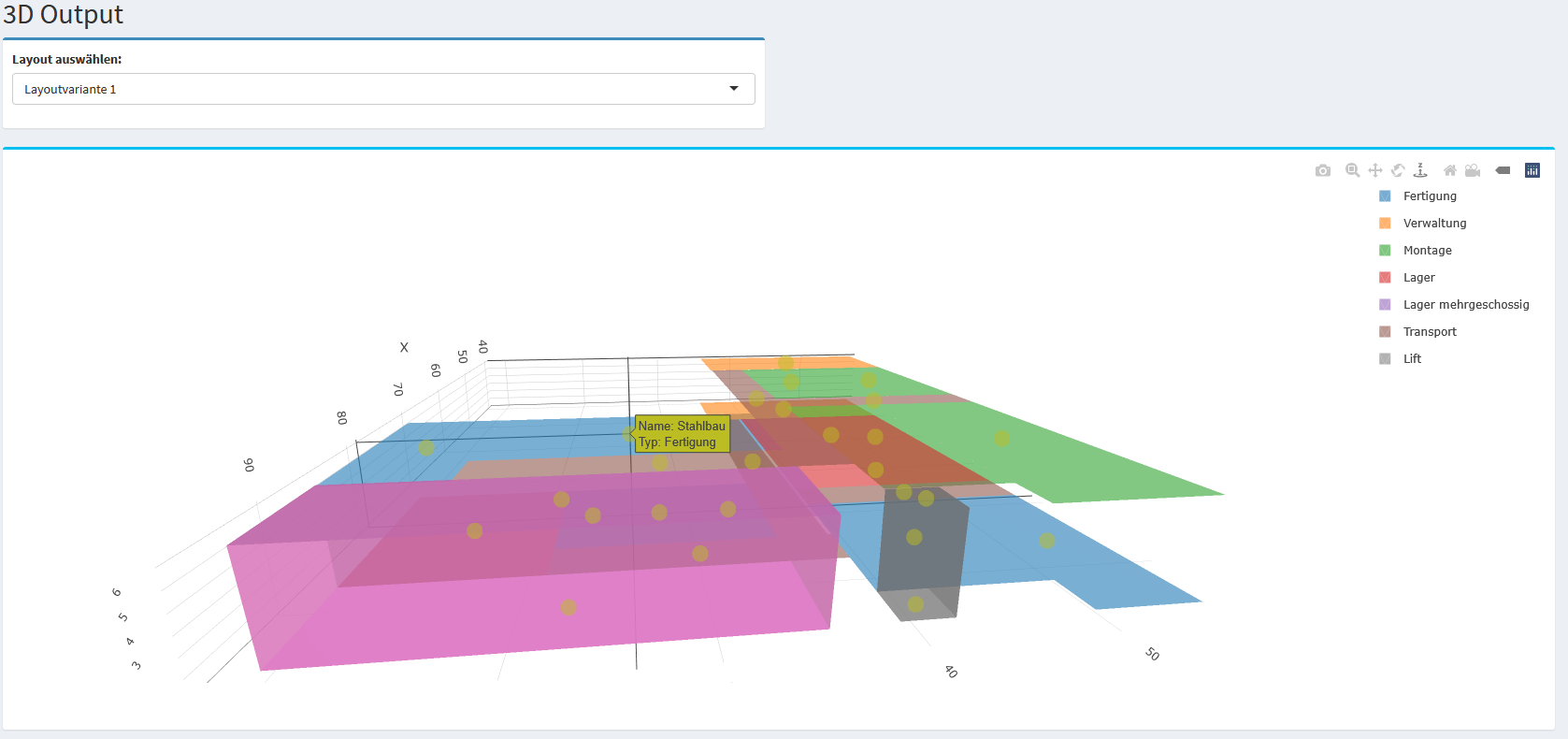Click the Stahlbau data point marker

click(628, 434)
